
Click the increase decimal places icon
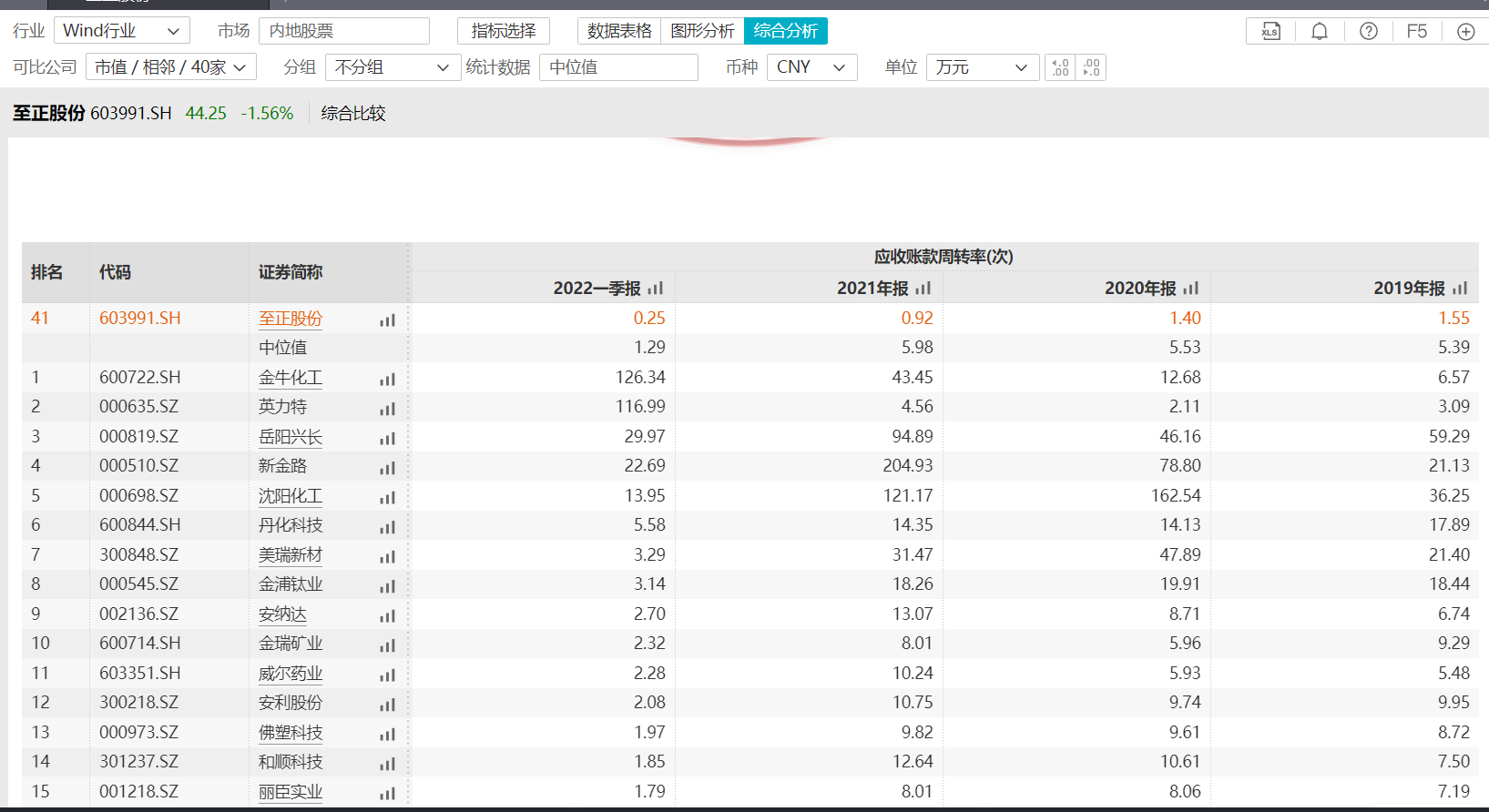(x=1060, y=67)
